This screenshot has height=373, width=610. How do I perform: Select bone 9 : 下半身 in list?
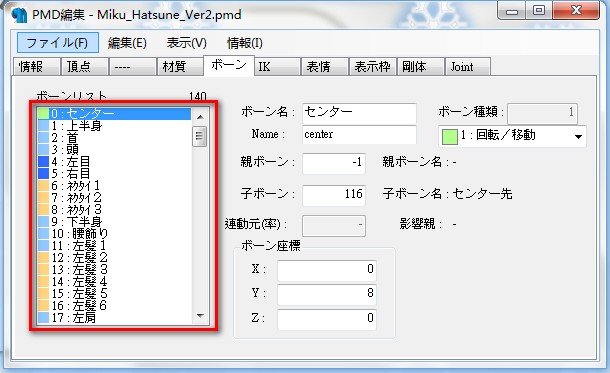click(114, 222)
